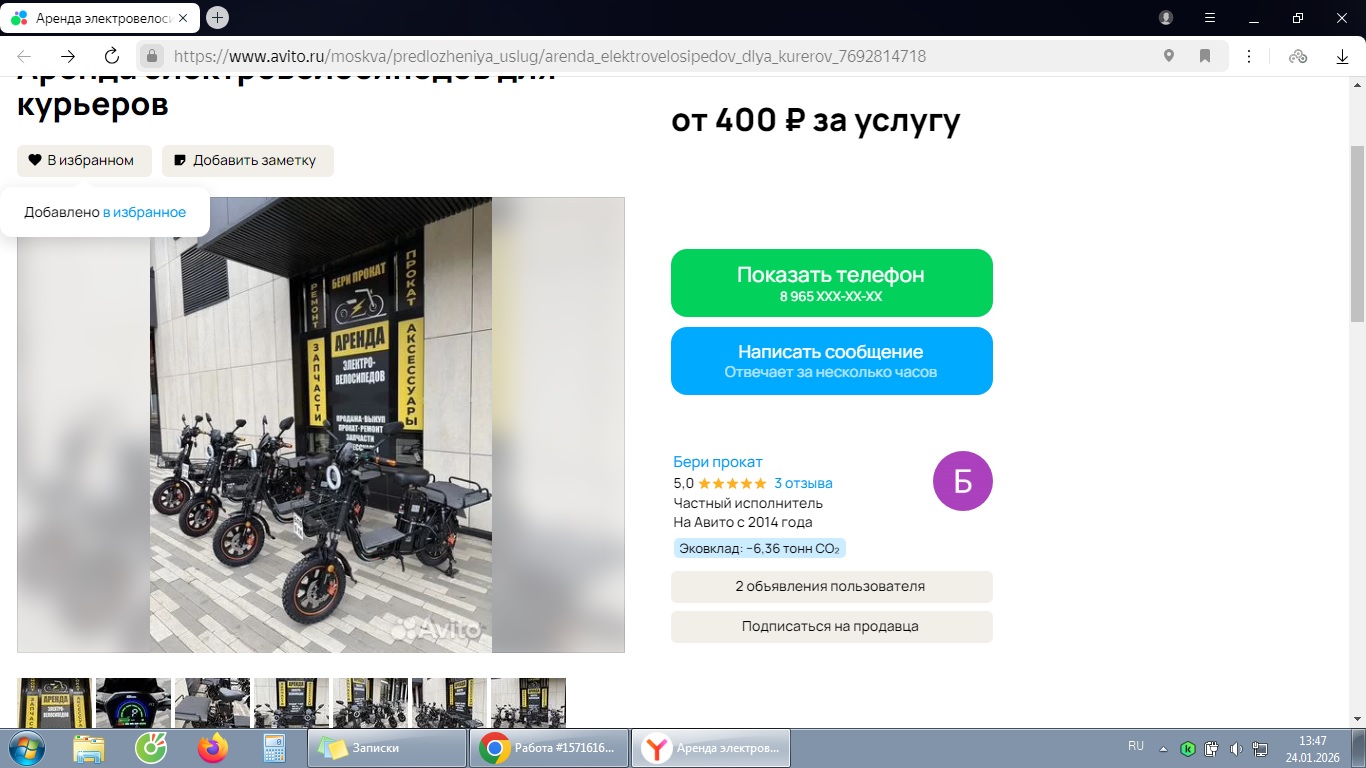Open the browser downloads panel
The image size is (1366, 768).
[x=1343, y=56]
